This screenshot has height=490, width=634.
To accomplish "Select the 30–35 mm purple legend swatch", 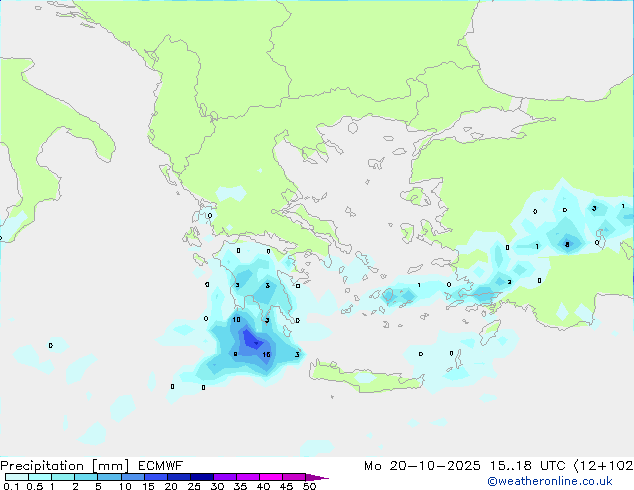I will (224, 477).
